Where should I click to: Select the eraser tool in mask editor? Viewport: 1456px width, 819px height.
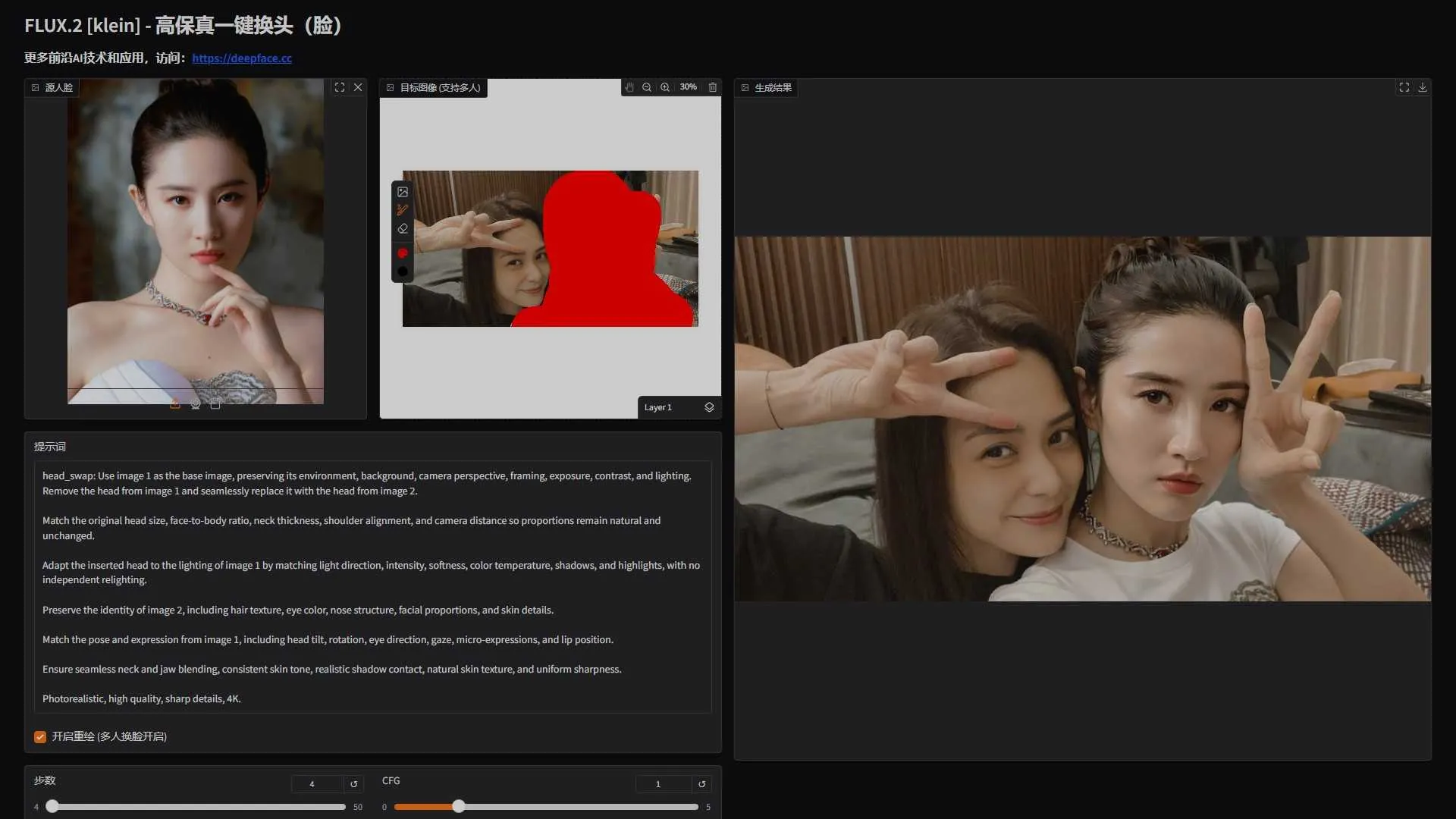(403, 228)
